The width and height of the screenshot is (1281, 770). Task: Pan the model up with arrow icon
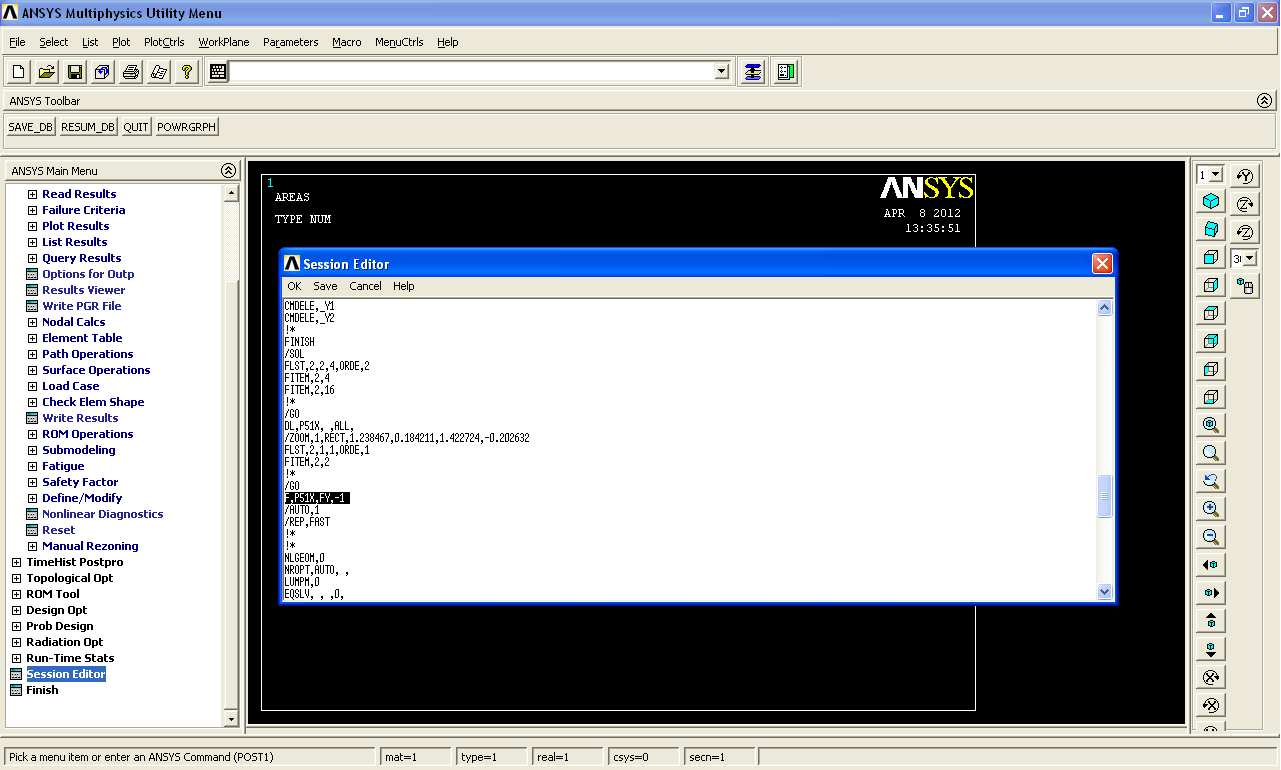pyautogui.click(x=1211, y=621)
